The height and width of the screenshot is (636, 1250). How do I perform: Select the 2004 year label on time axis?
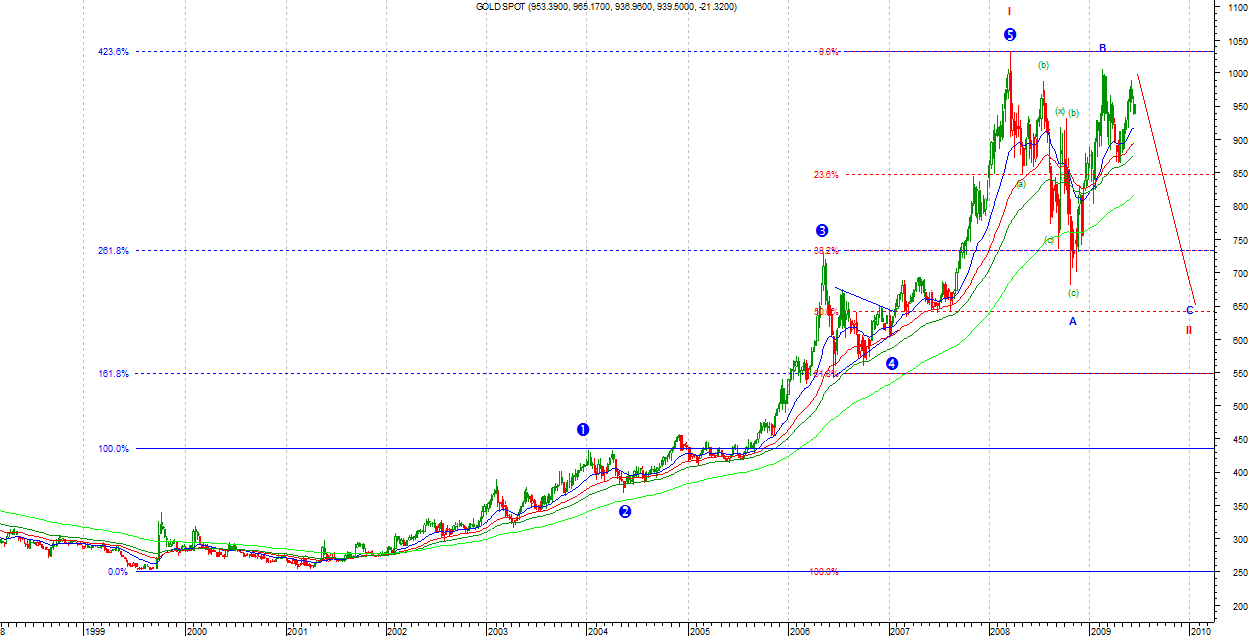coord(598,631)
